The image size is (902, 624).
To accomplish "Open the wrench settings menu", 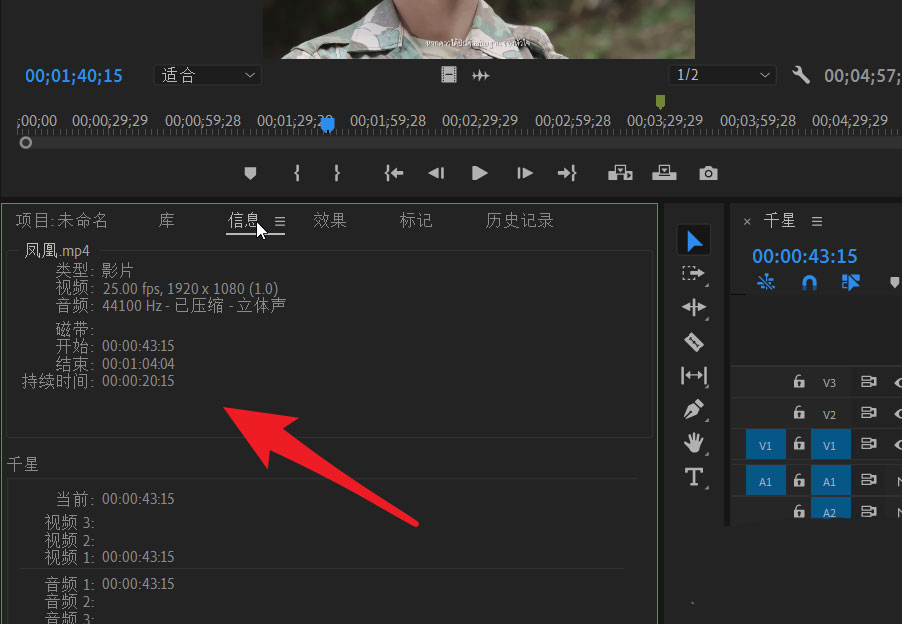I will tap(800, 75).
